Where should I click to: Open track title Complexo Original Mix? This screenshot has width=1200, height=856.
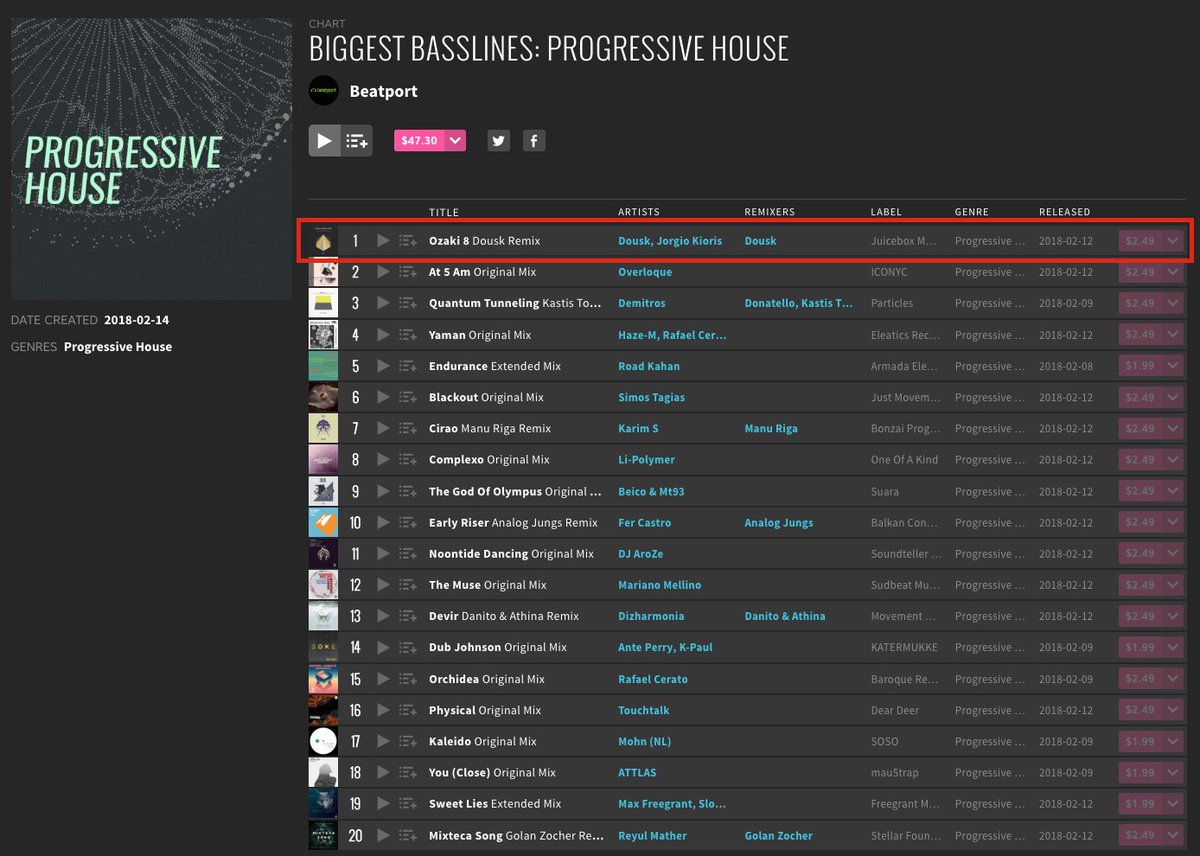tap(489, 460)
